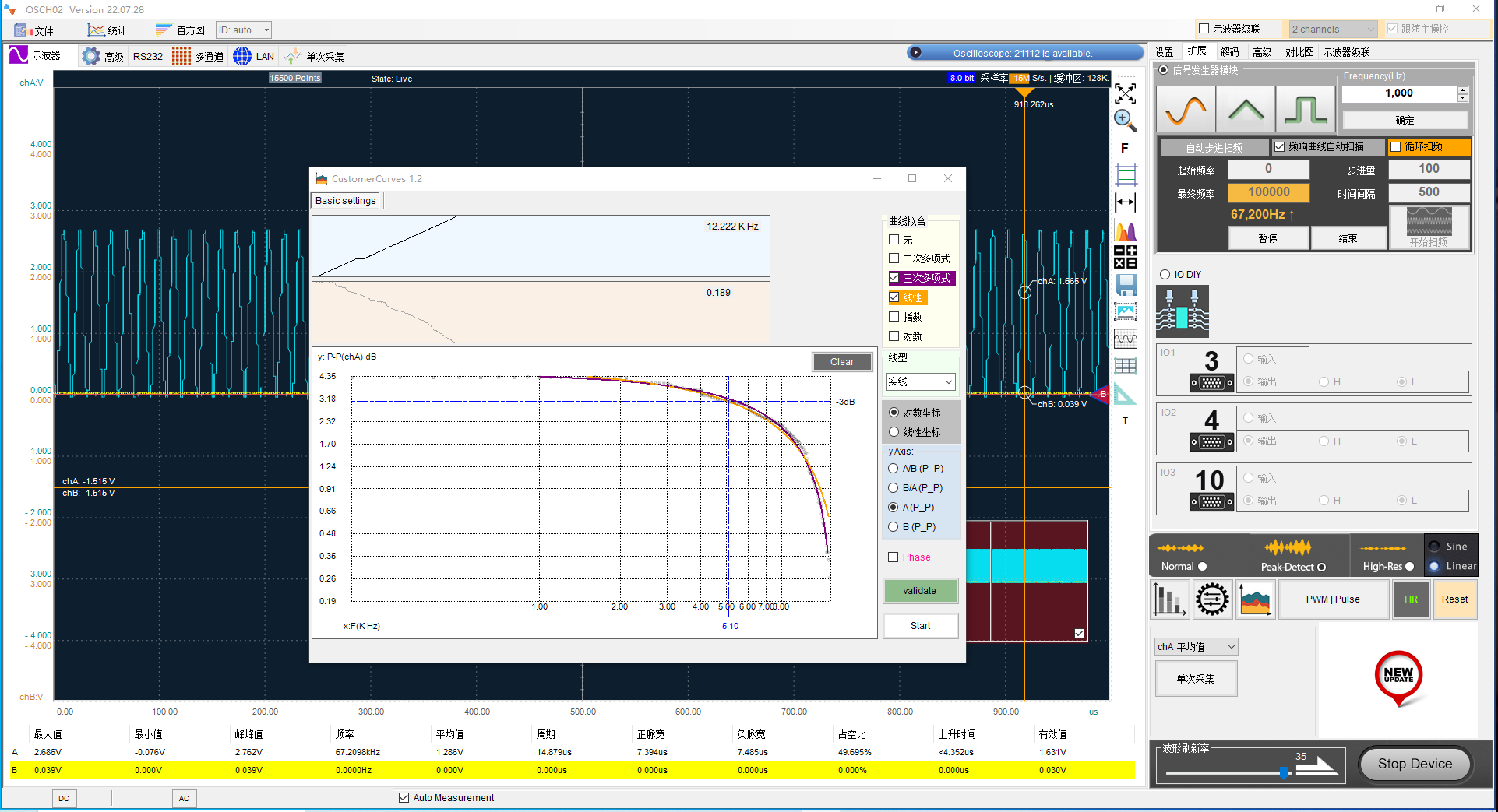Open the 线型 实线 dropdown
Viewport: 1498px width, 812px height.
[921, 381]
